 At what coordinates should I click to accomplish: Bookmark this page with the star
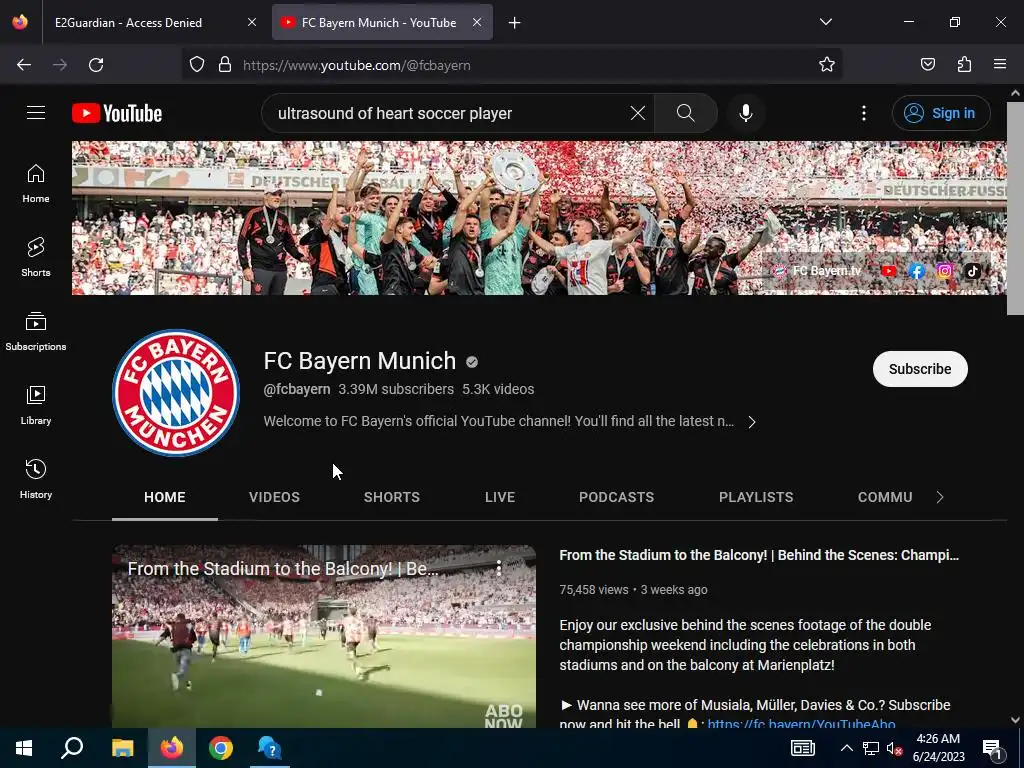(x=827, y=65)
